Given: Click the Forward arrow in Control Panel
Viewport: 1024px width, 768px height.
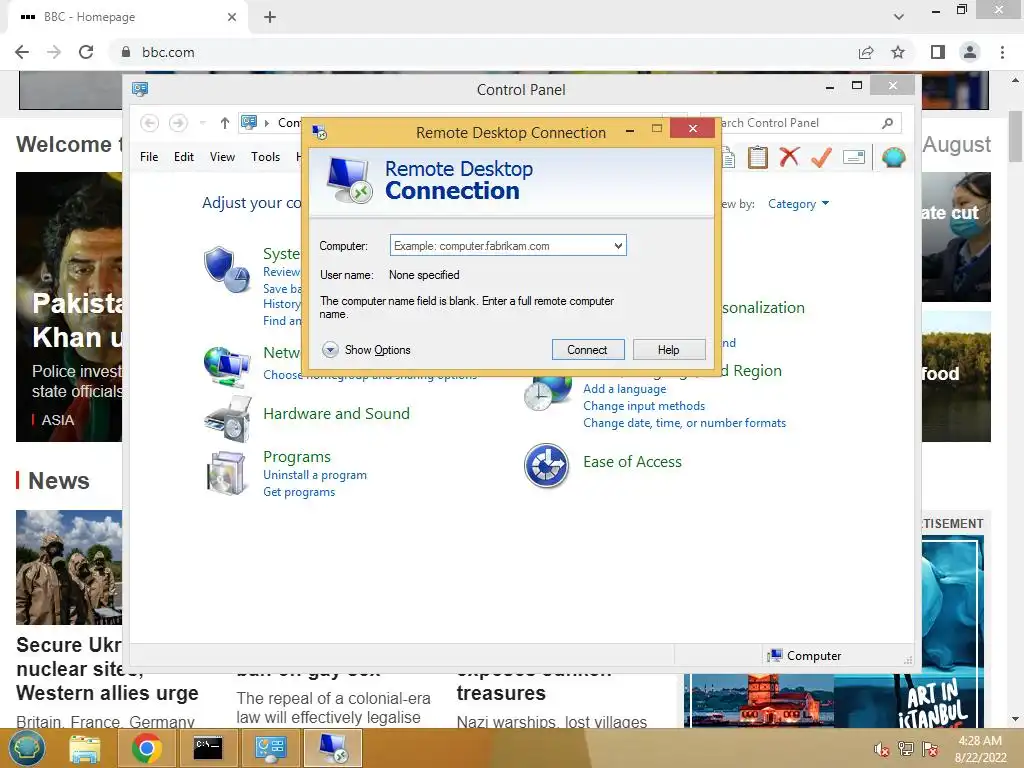Looking at the screenshot, I should 178,123.
